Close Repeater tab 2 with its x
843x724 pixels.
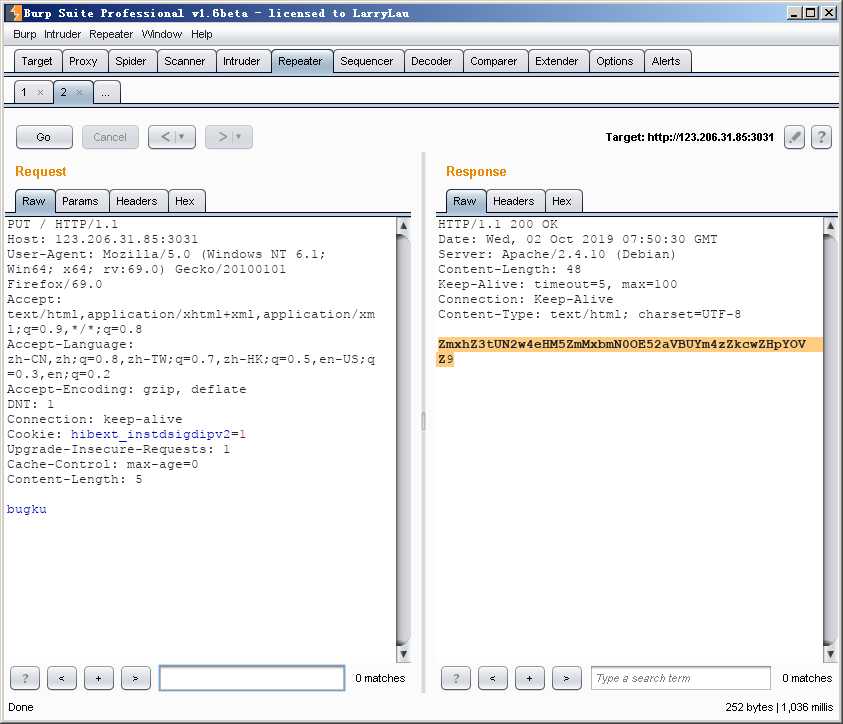pyautogui.click(x=80, y=92)
